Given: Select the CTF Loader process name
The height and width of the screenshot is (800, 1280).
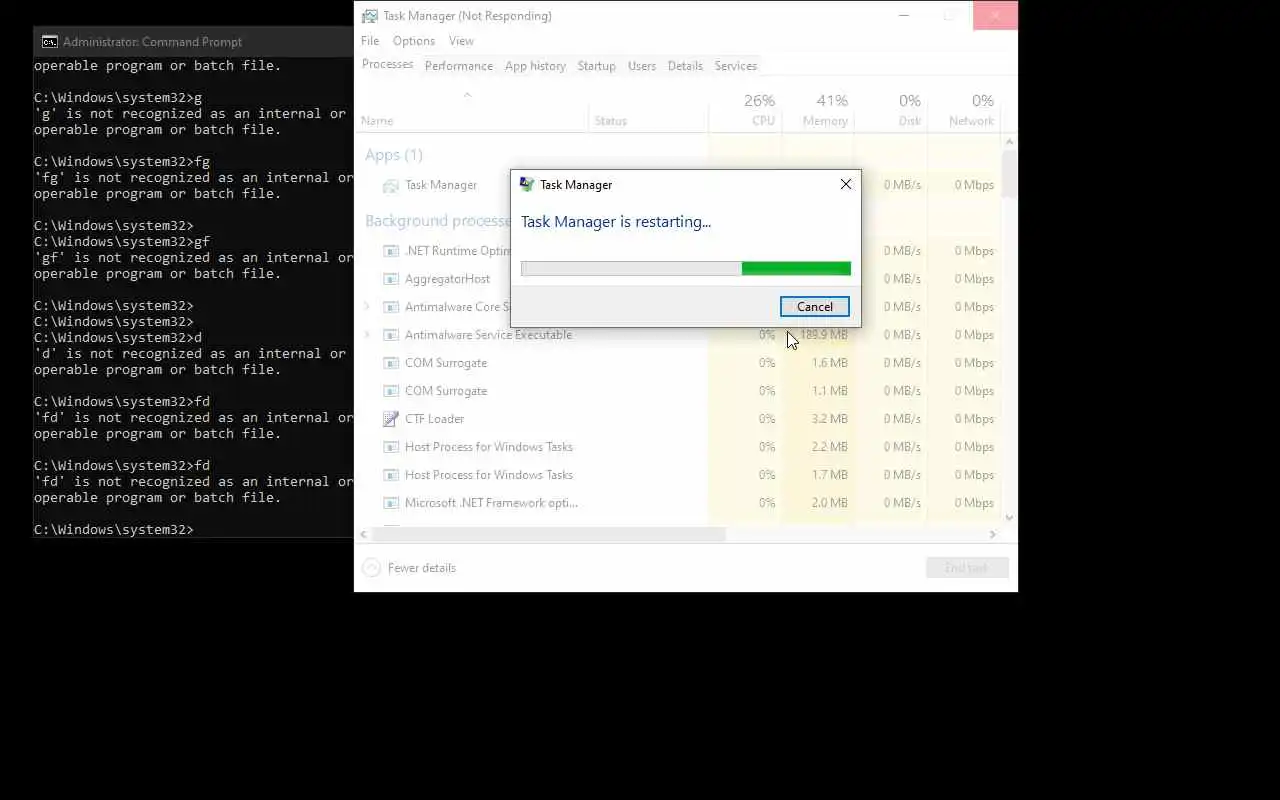Looking at the screenshot, I should point(434,419).
